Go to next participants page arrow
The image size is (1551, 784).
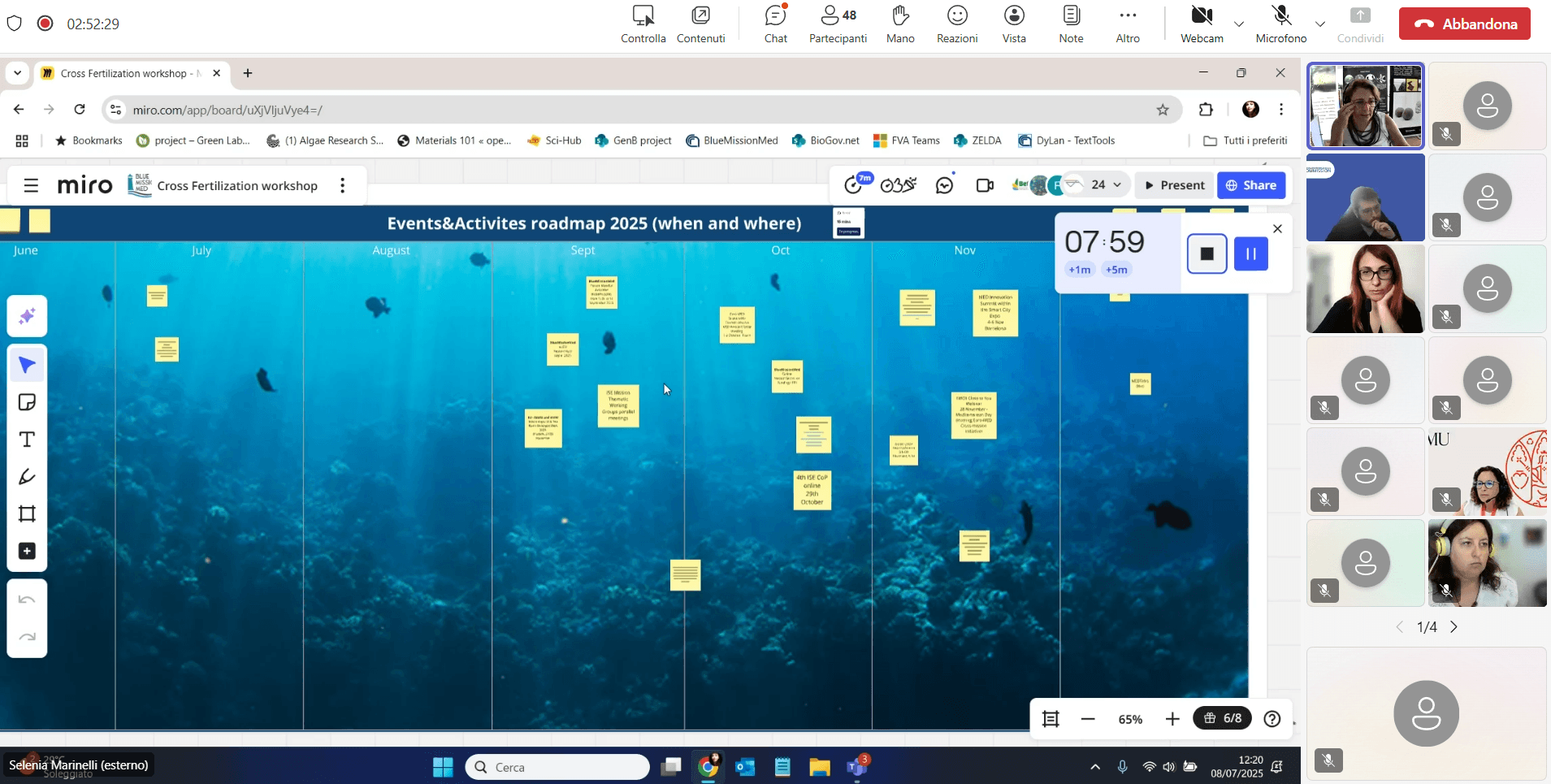tap(1454, 627)
